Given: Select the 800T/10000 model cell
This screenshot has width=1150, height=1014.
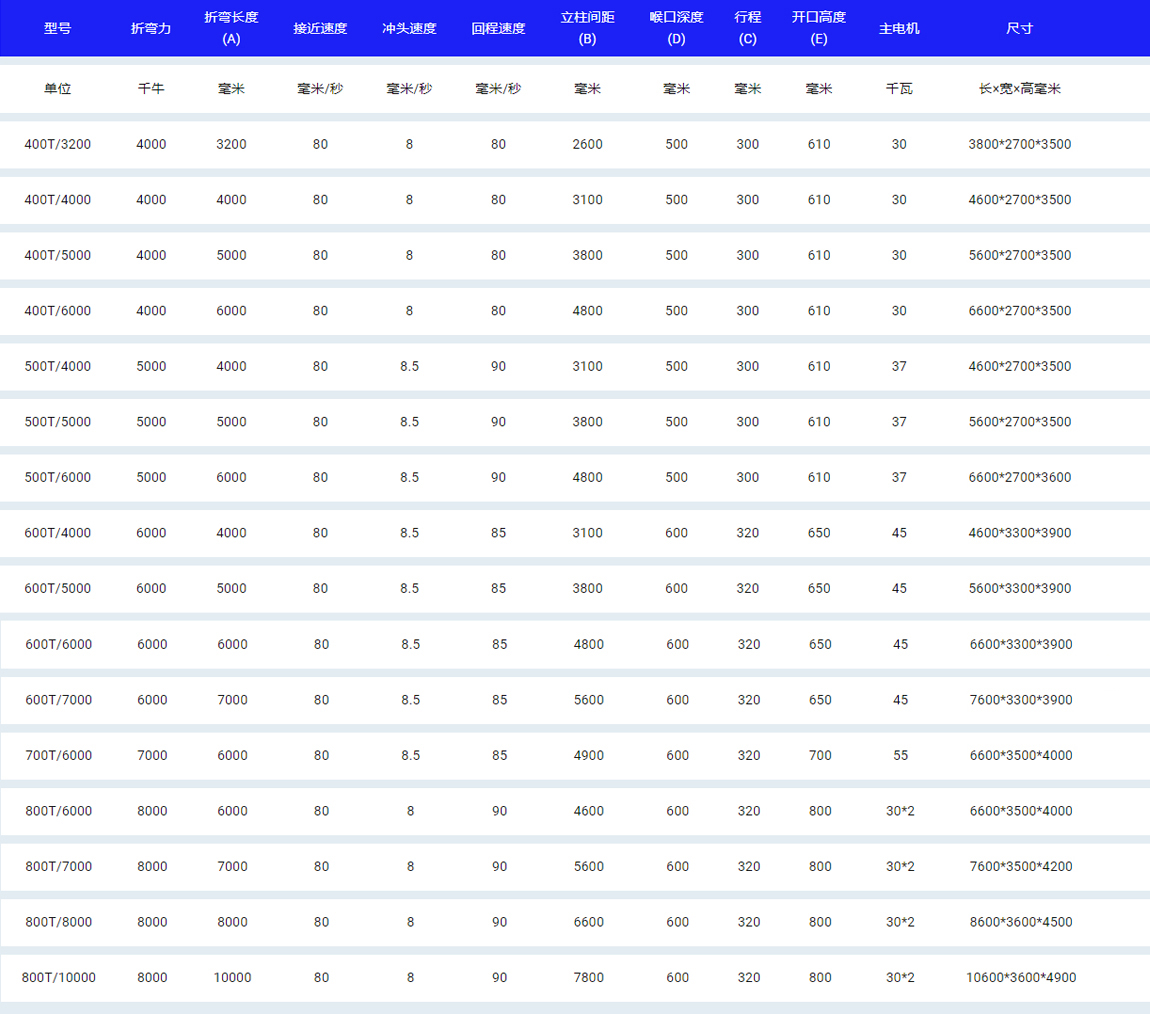Looking at the screenshot, I should [x=58, y=977].
